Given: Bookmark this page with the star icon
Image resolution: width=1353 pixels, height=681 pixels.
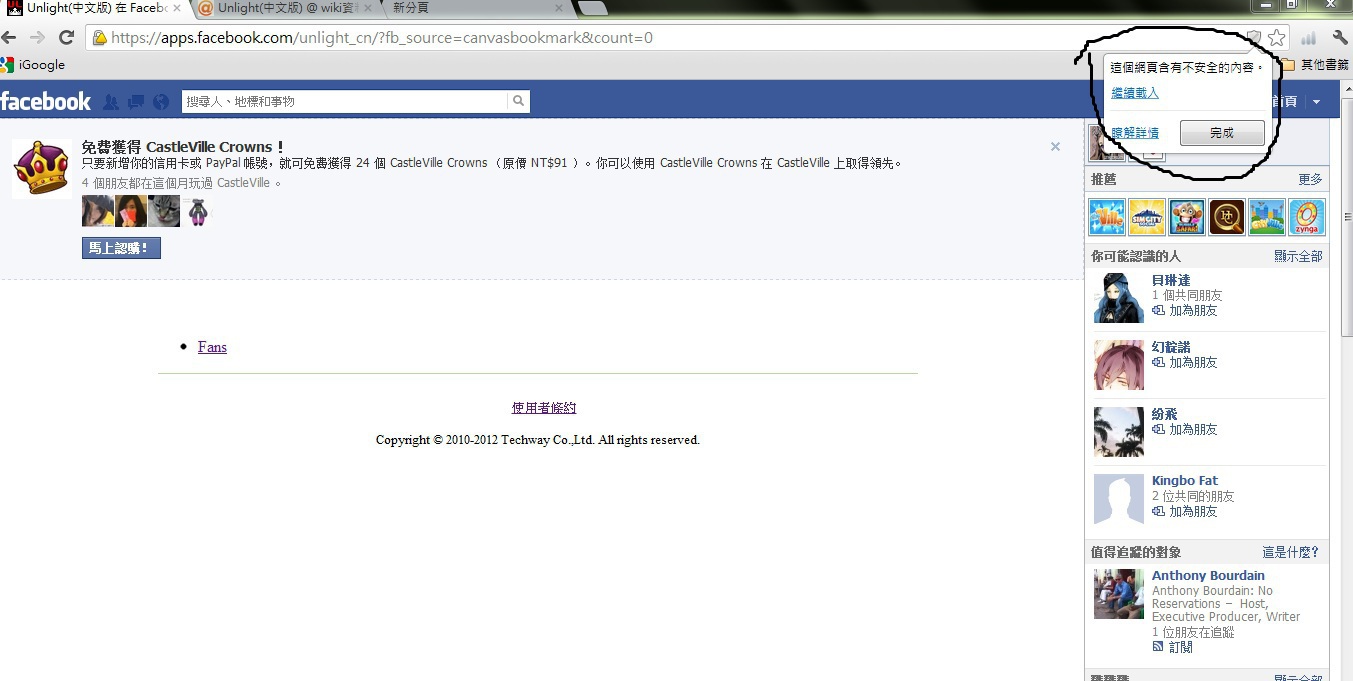Looking at the screenshot, I should coord(1276,38).
